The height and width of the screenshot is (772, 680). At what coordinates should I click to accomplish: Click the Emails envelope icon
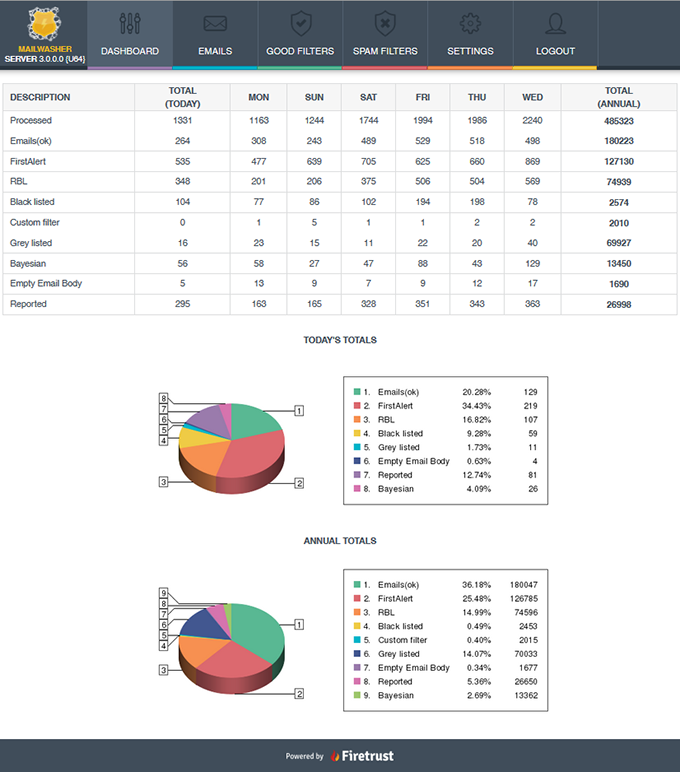[x=215, y=23]
